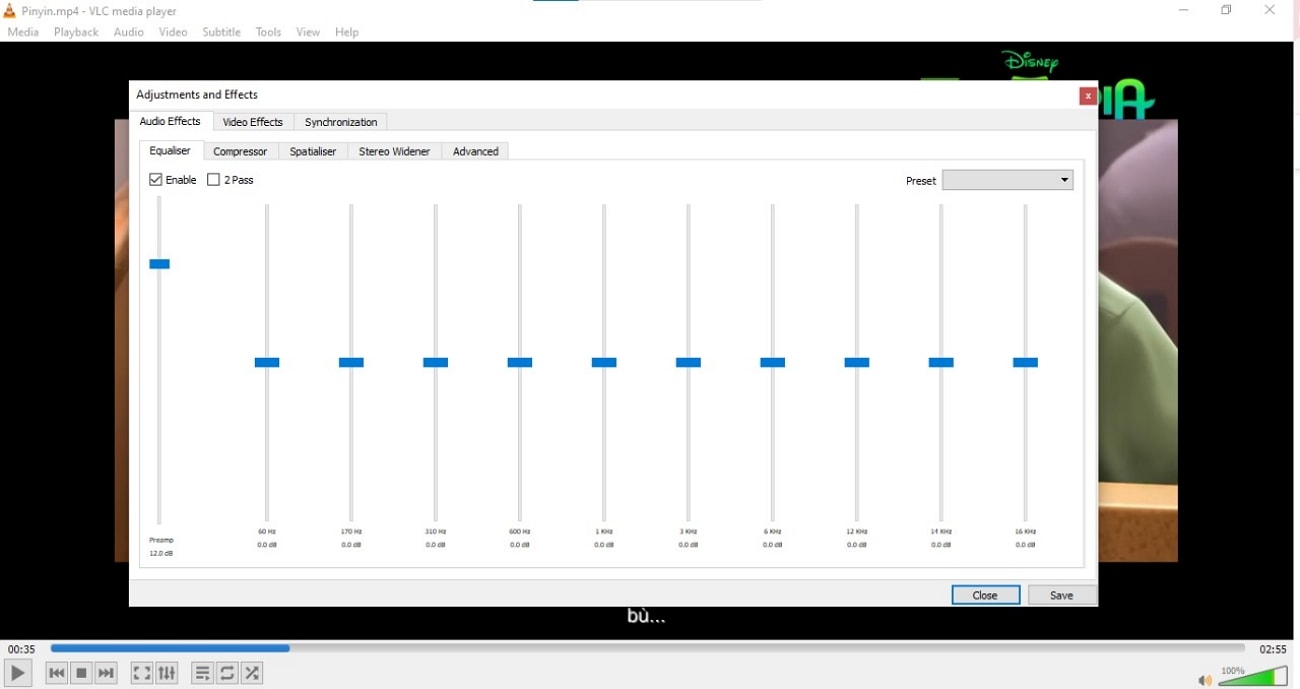Click the 170 Hz band slider handle

(351, 362)
